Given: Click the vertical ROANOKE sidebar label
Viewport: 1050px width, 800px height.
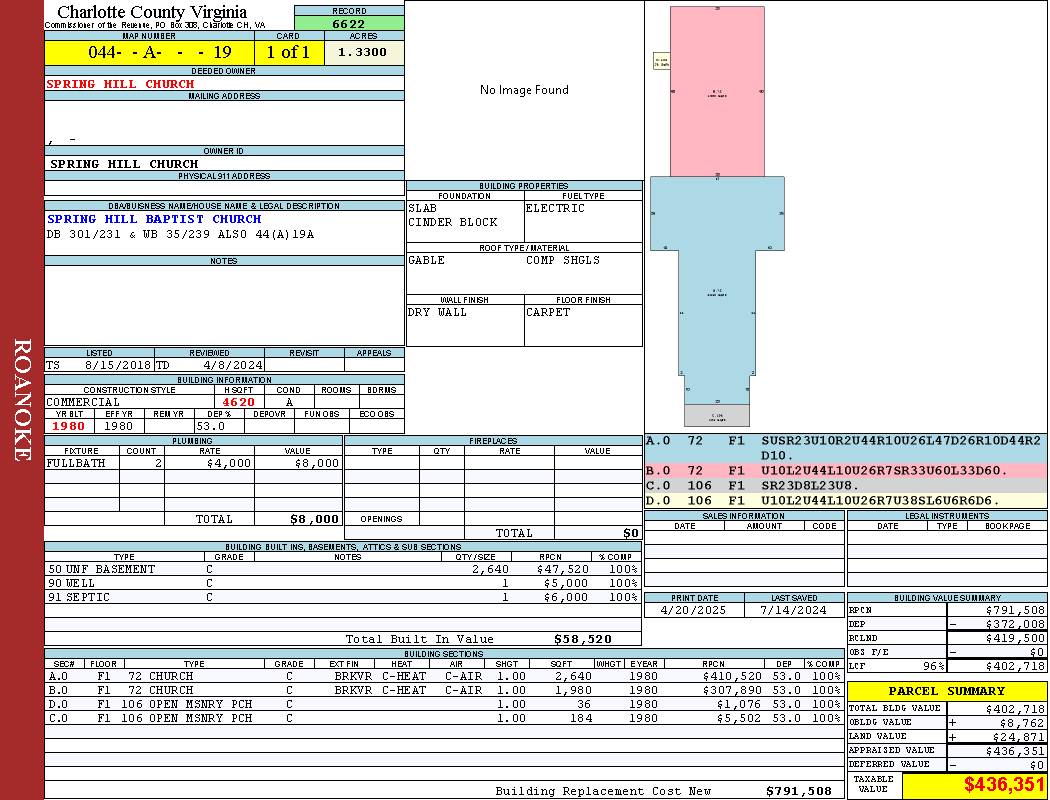Looking at the screenshot, I should pyautogui.click(x=22, y=400).
